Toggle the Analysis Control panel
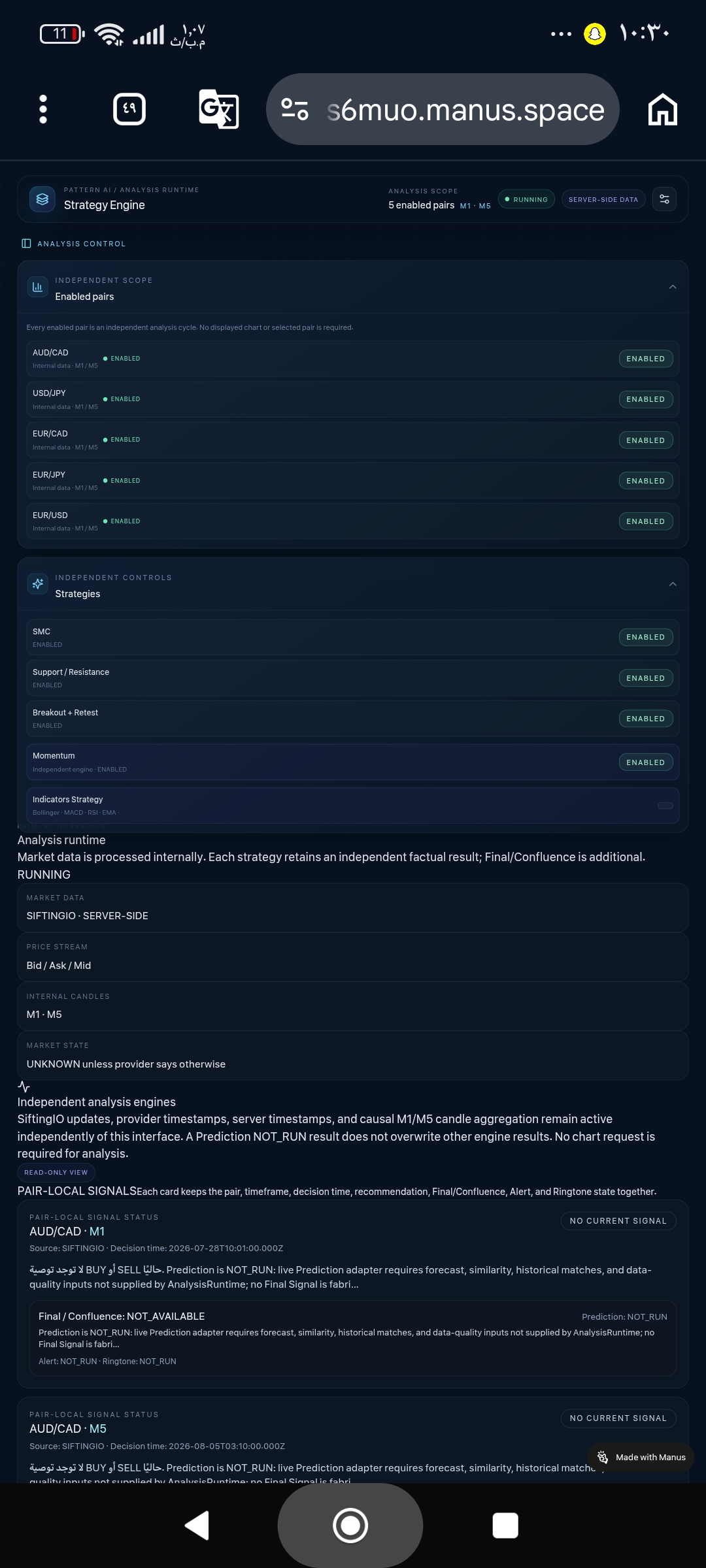Image resolution: width=706 pixels, height=1568 pixels. coord(73,244)
